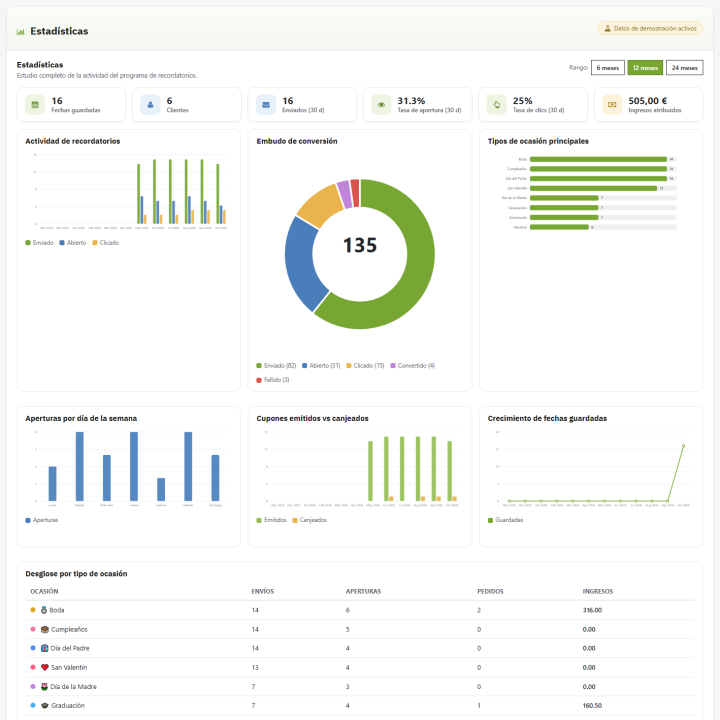Click the Datos de demostración activos badge
The image size is (720, 720).
[650, 28]
